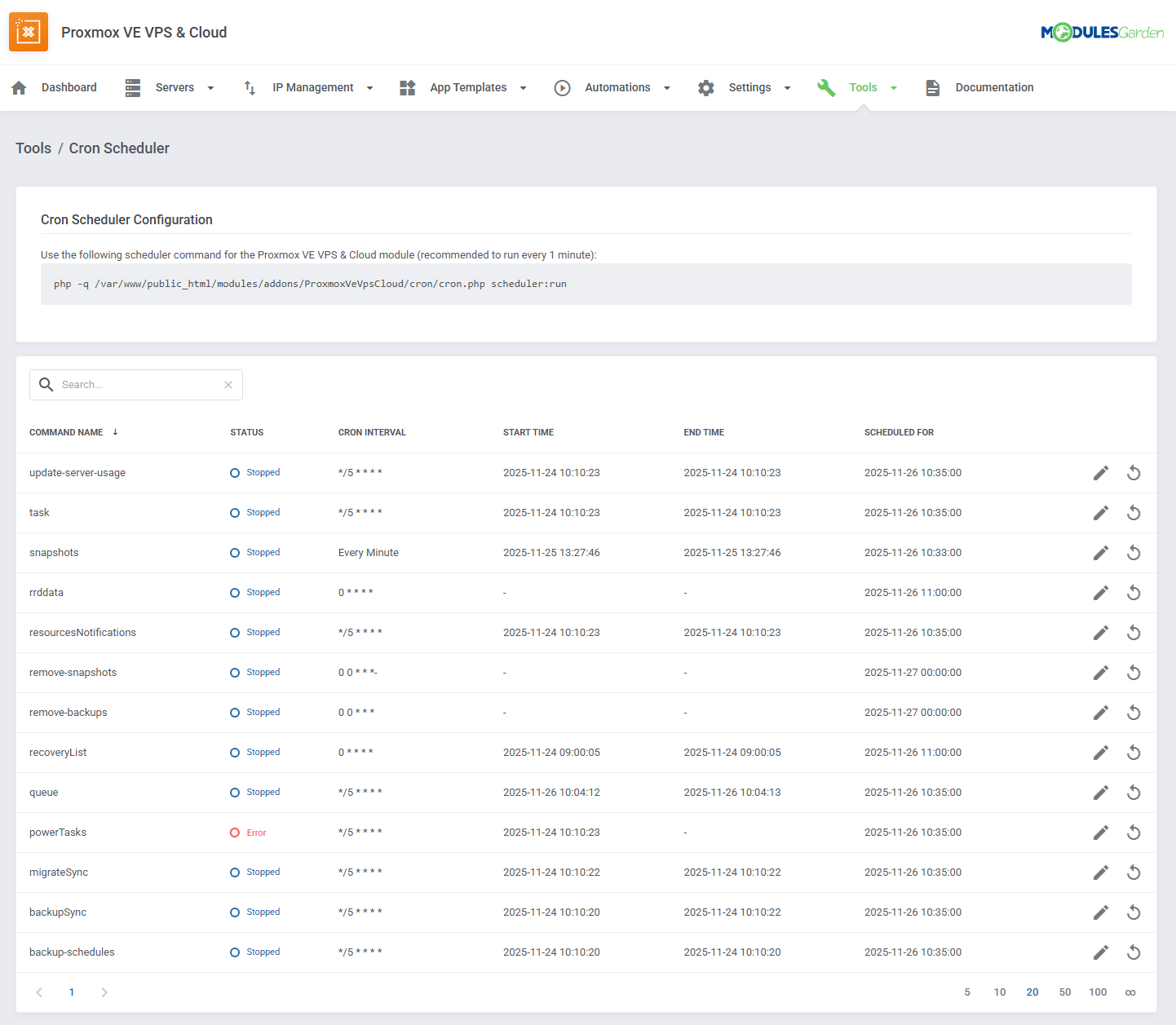This screenshot has width=1176, height=1025.
Task: Sort by Command Name column arrow
Action: coord(115,432)
